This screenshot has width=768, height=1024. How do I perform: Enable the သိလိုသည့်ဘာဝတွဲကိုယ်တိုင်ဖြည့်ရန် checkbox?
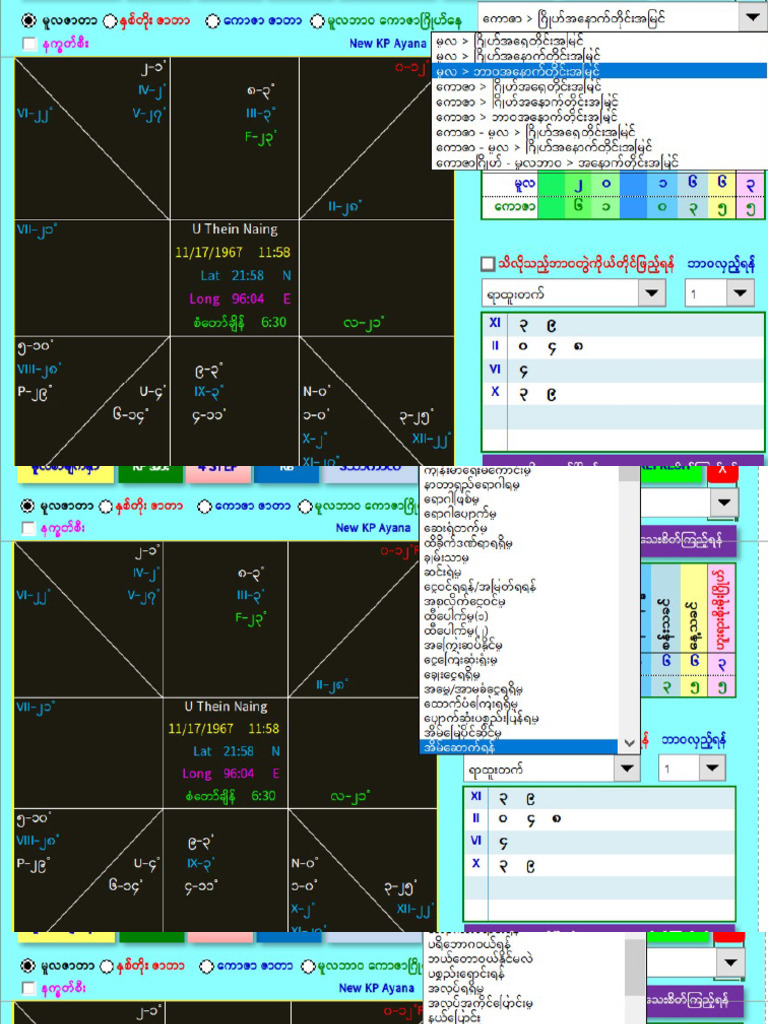tap(487, 264)
